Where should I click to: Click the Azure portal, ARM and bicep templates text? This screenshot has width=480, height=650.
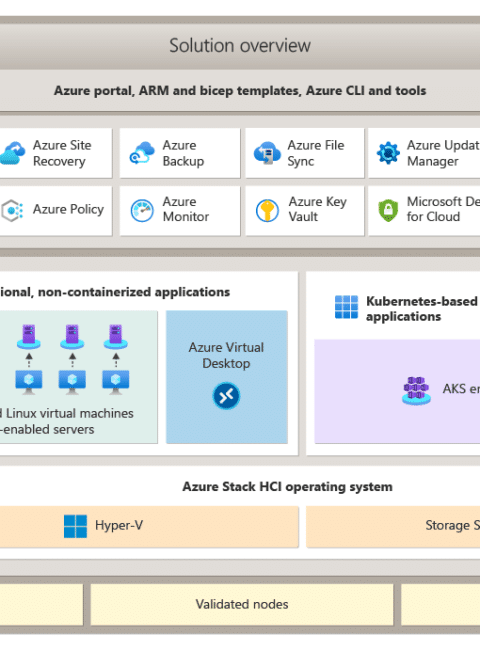point(240,91)
